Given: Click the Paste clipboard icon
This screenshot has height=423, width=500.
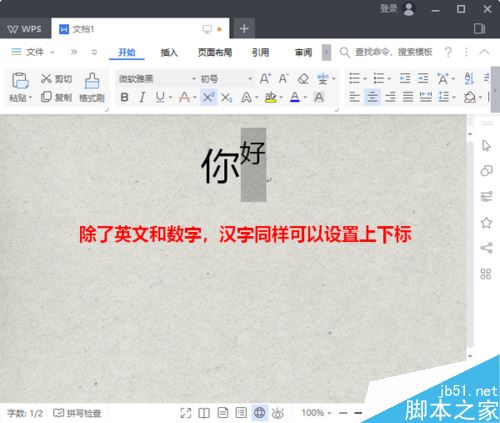Looking at the screenshot, I should click(x=20, y=81).
